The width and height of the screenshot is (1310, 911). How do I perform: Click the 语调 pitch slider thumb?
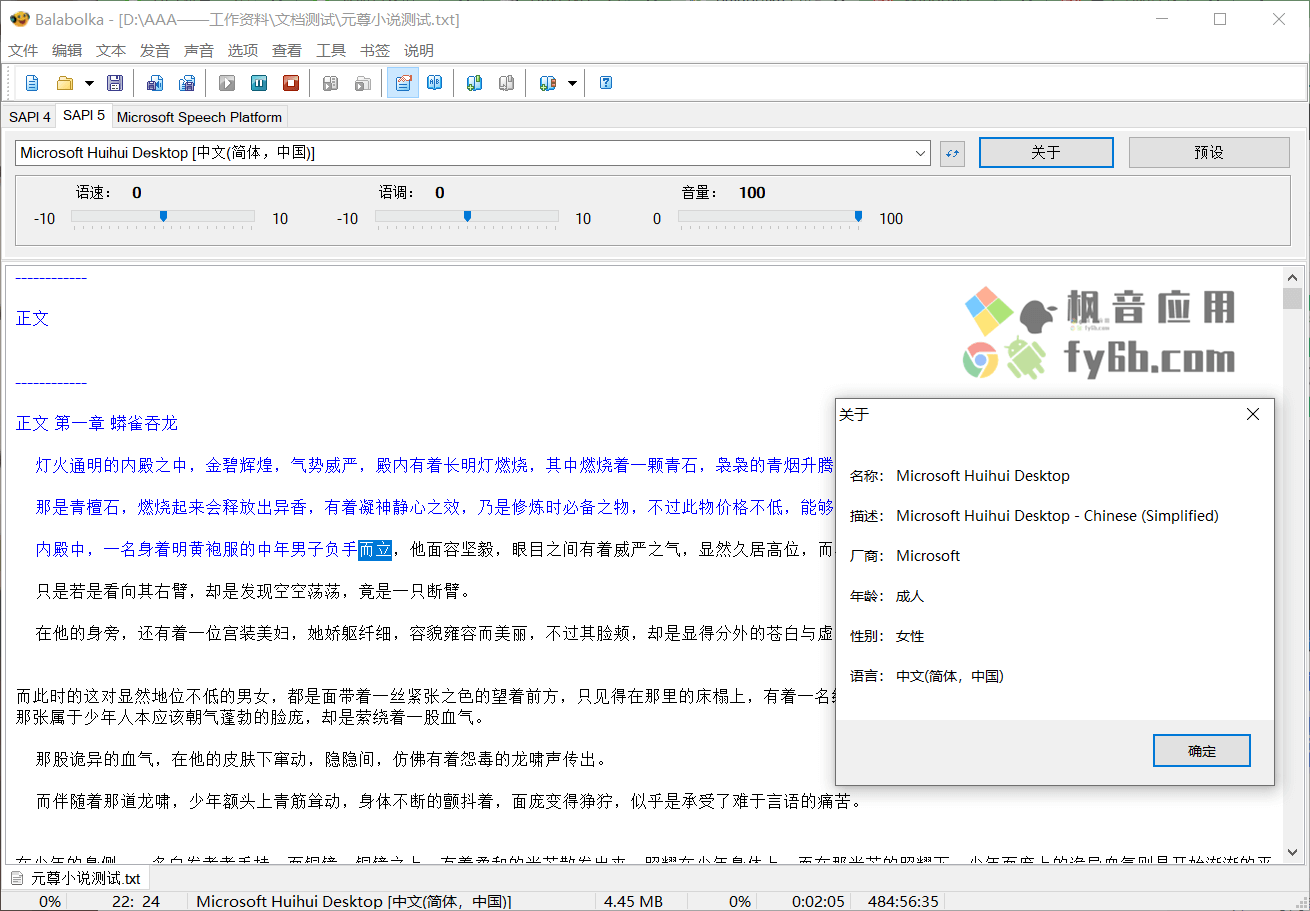[467, 216]
